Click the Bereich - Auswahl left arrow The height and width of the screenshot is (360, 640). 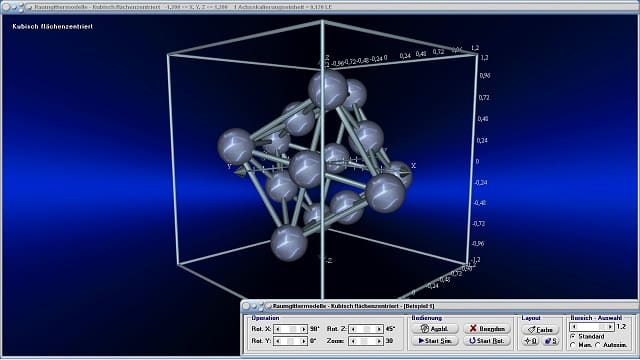click(574, 327)
